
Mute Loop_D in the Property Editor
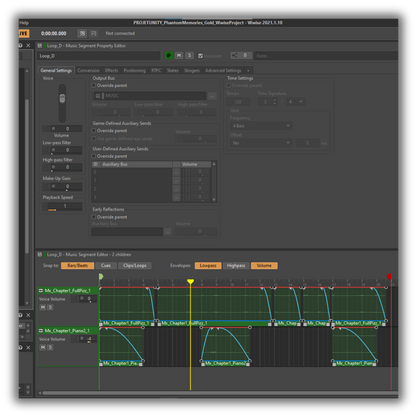pos(179,55)
